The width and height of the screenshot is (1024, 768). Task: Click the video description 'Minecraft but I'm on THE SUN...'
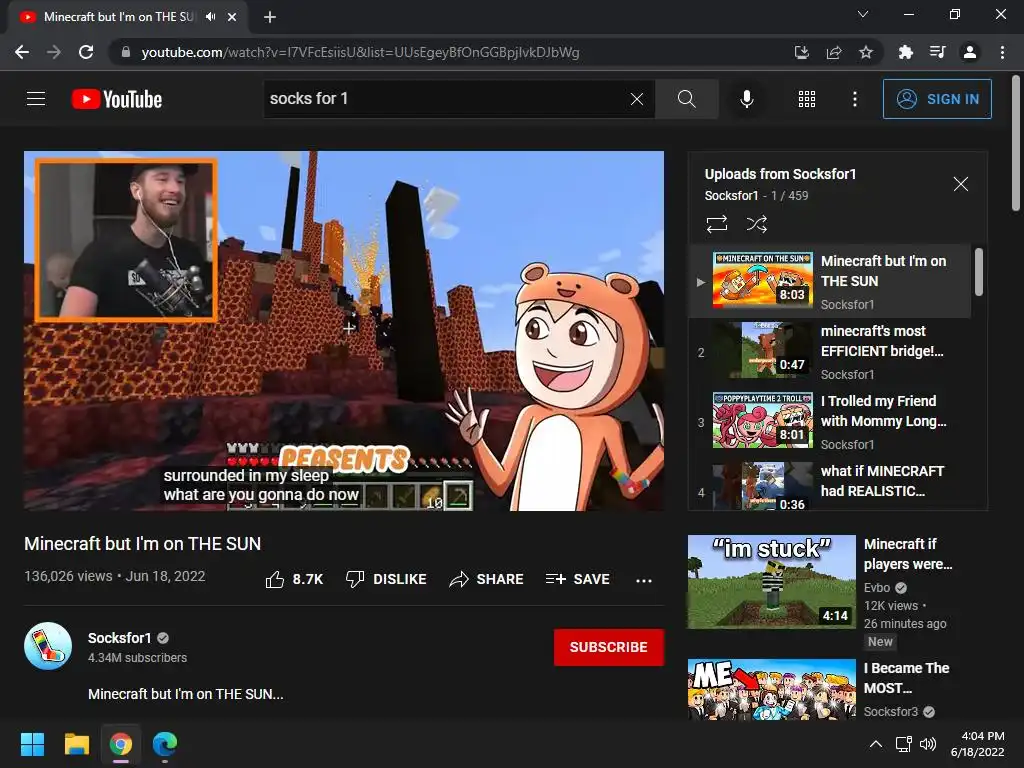pyautogui.click(x=185, y=694)
